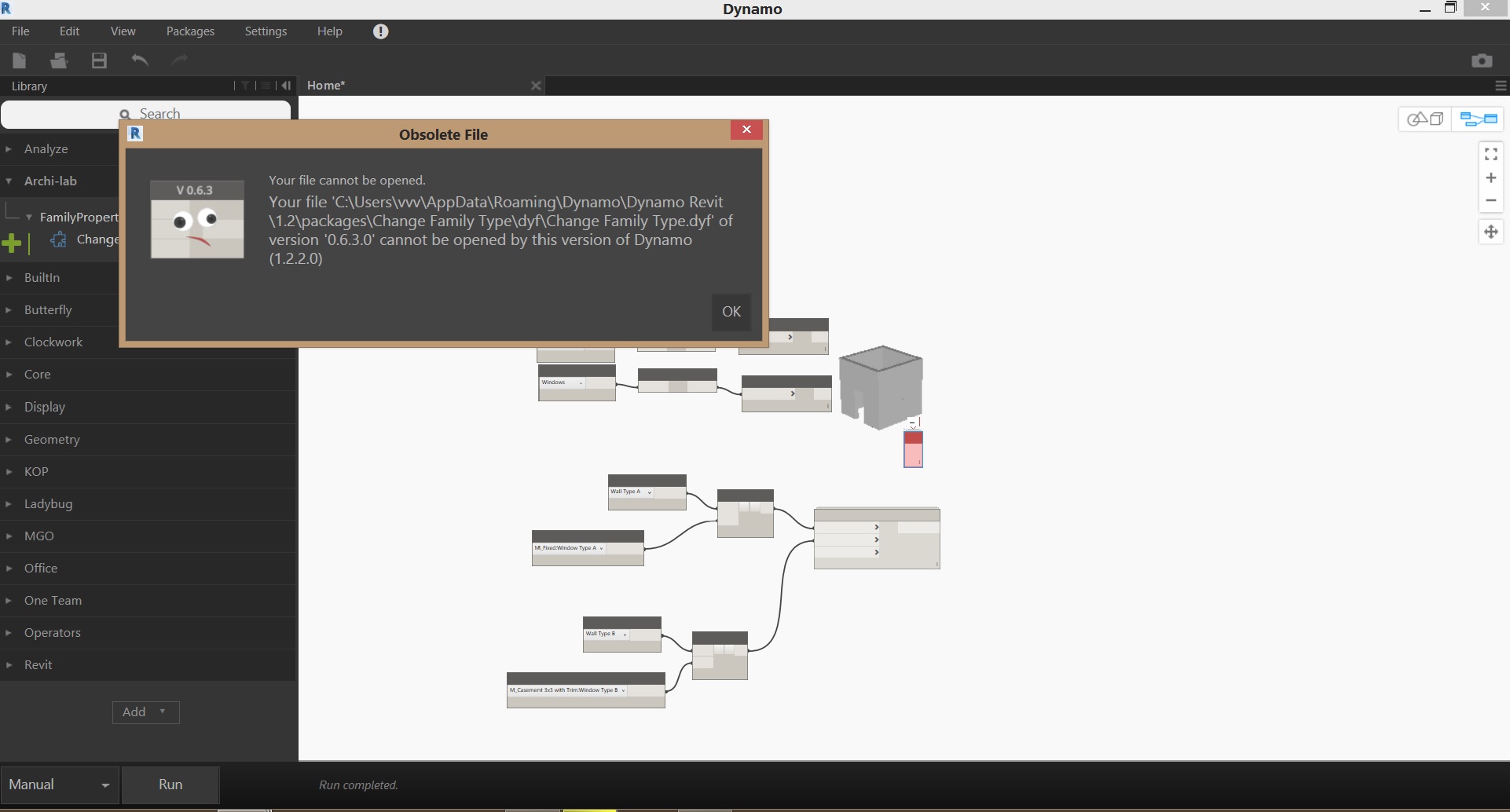Open the Windows category dropdown on node
This screenshot has height=812, width=1510.
point(562,382)
